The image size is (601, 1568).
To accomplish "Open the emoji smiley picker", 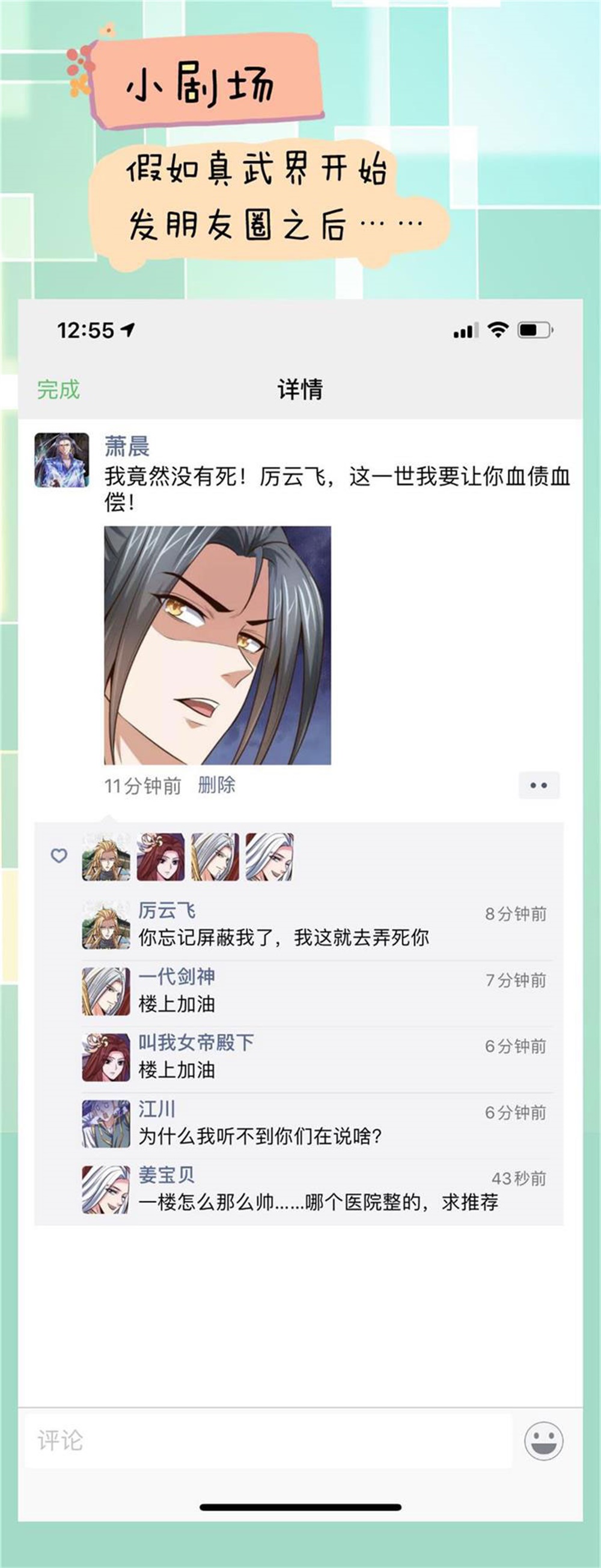I will (543, 1441).
